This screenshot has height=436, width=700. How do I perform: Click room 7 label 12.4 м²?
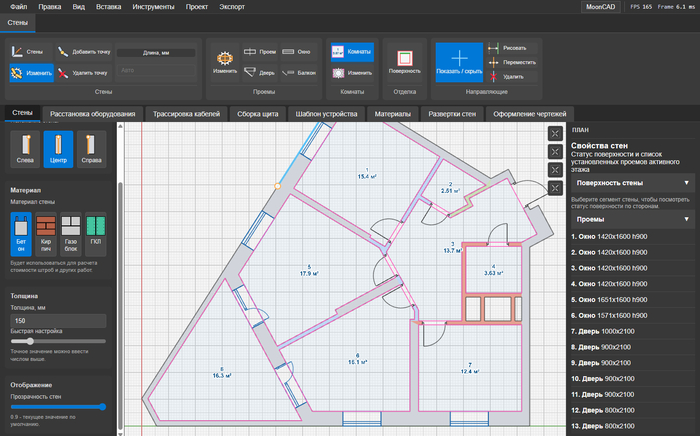click(470, 368)
